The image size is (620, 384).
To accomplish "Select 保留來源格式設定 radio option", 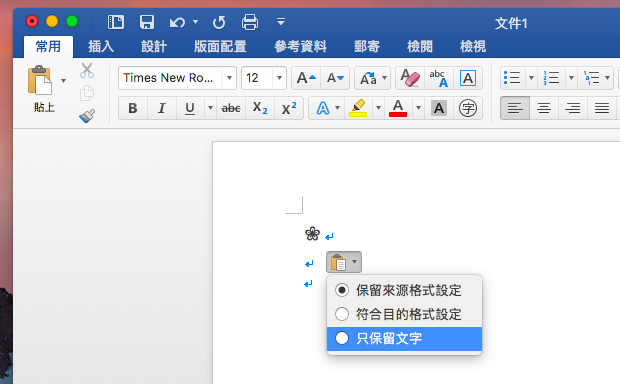I will click(404, 290).
